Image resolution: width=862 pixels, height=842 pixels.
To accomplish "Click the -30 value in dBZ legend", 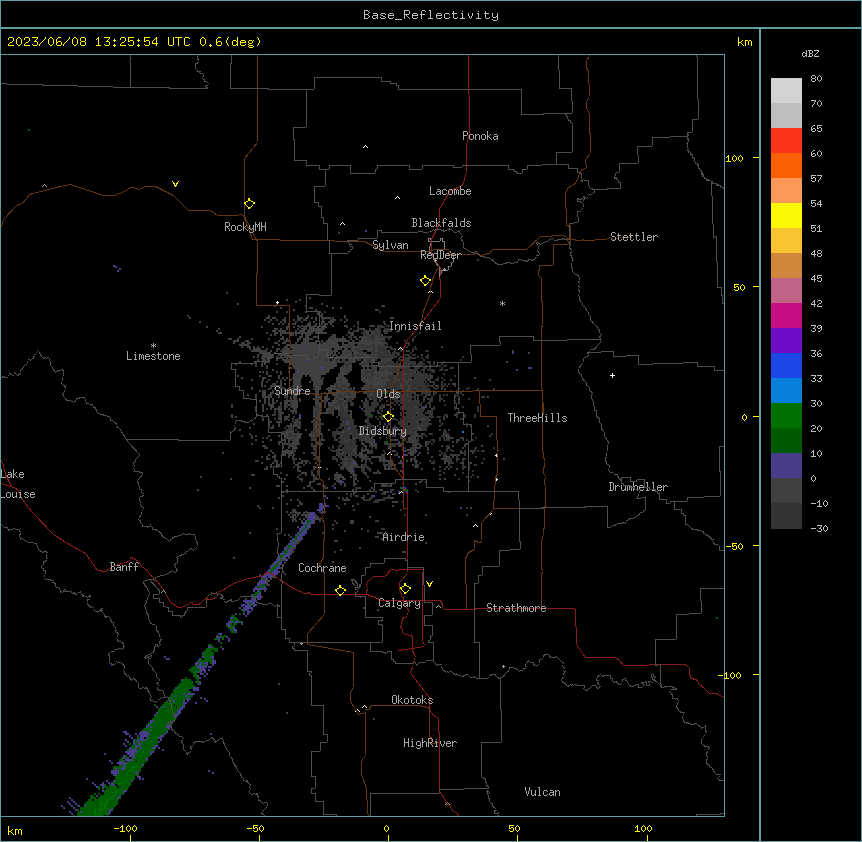I will coord(819,528).
